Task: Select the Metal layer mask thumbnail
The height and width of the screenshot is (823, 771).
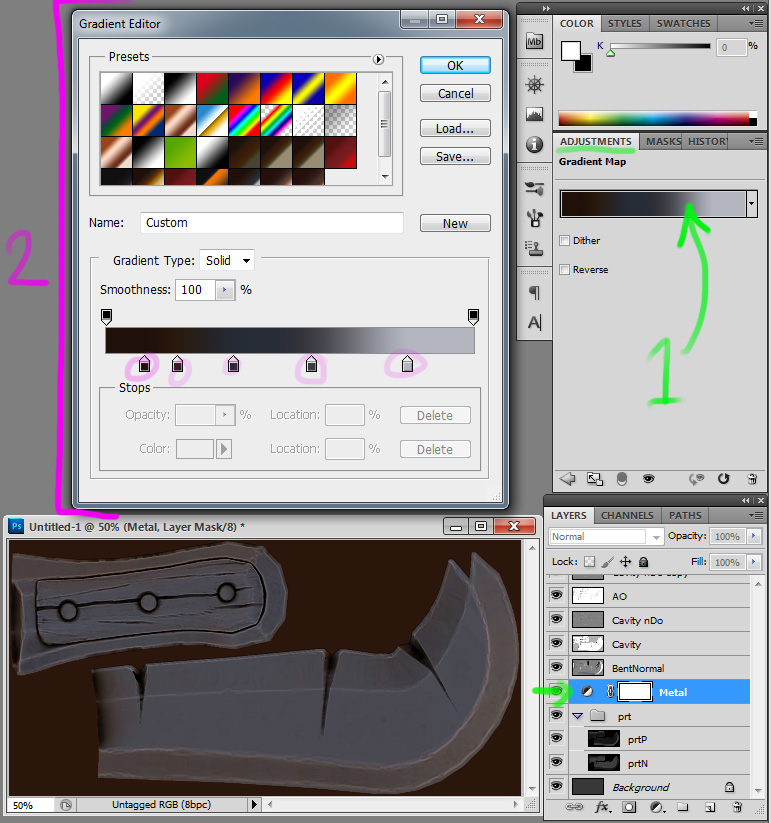Action: pos(635,692)
